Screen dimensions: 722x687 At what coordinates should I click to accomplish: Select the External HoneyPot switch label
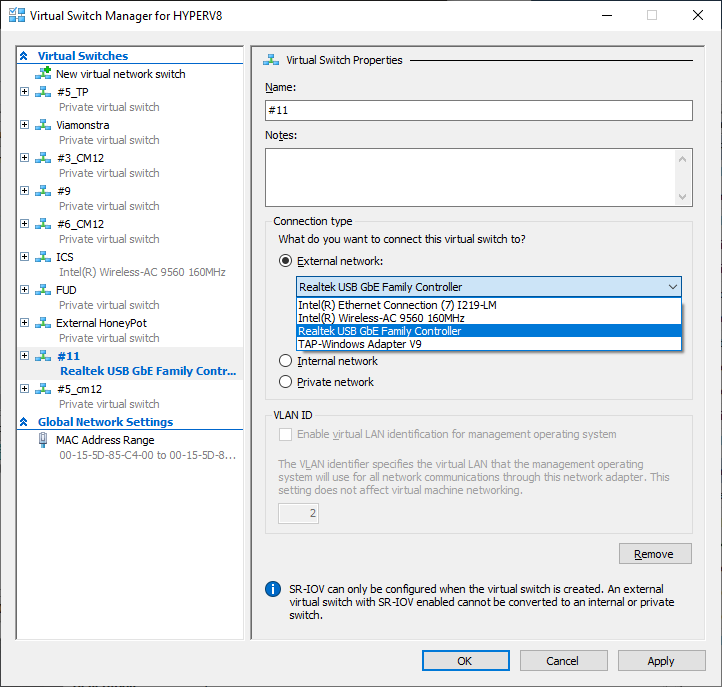[101, 323]
